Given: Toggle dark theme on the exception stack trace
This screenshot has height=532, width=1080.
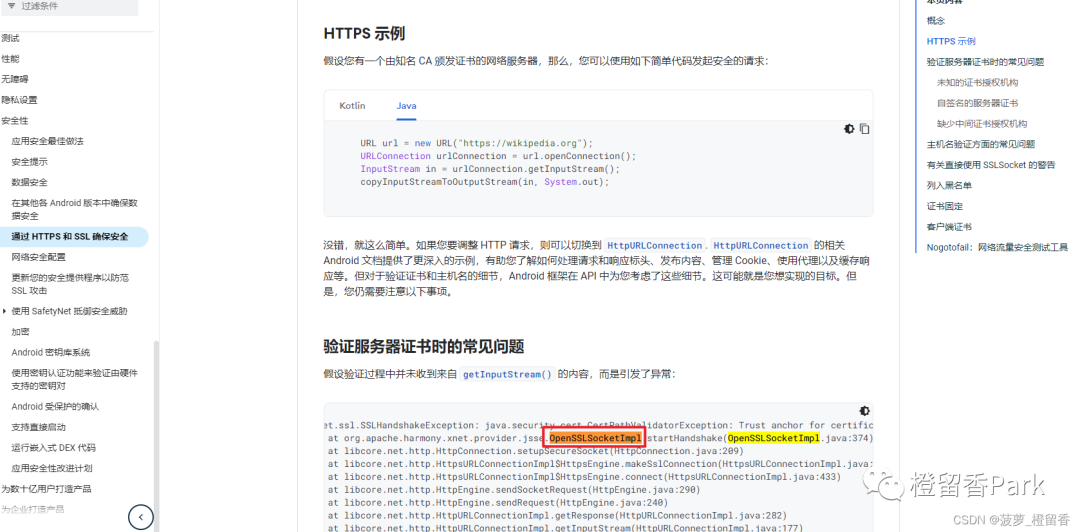Looking at the screenshot, I should coord(865,411).
